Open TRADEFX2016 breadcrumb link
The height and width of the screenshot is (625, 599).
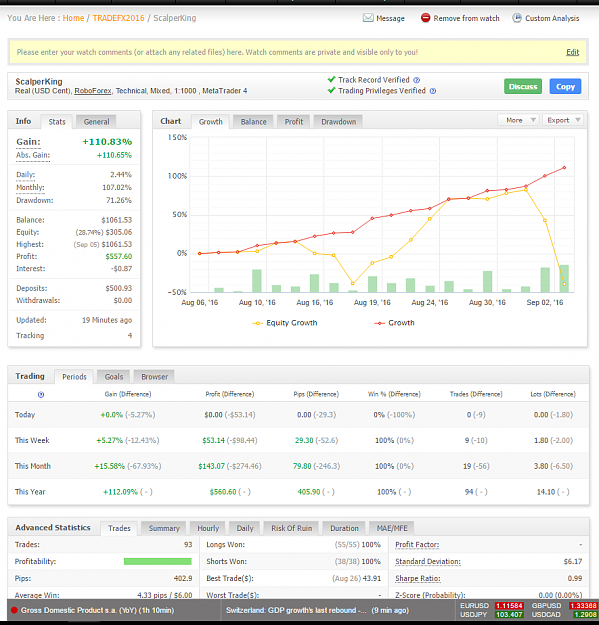(x=118, y=18)
